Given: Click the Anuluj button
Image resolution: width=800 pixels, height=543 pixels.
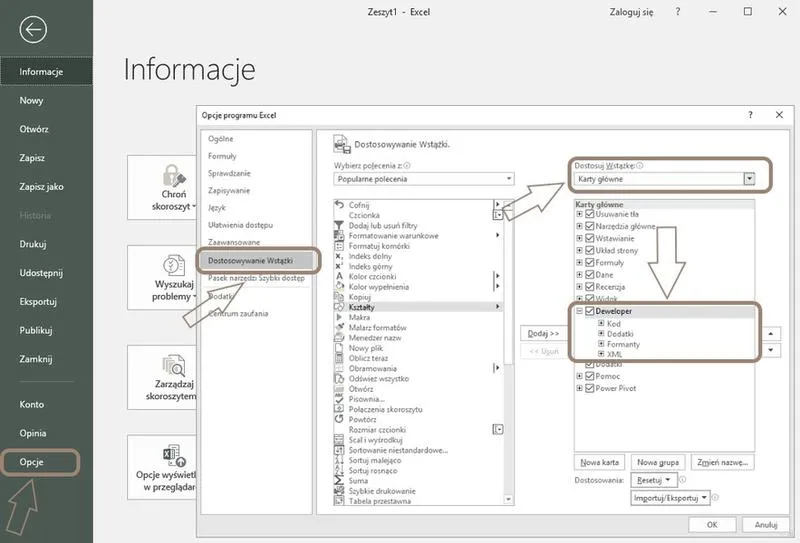Looking at the screenshot, I should (765, 525).
